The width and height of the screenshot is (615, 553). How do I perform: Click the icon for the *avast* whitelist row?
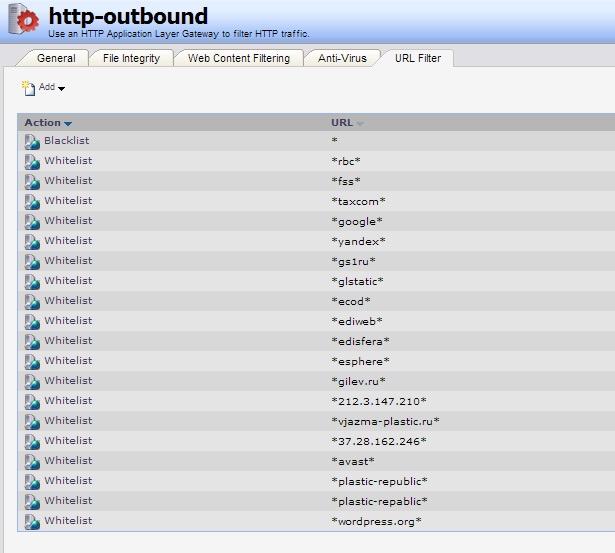pyautogui.click(x=32, y=461)
